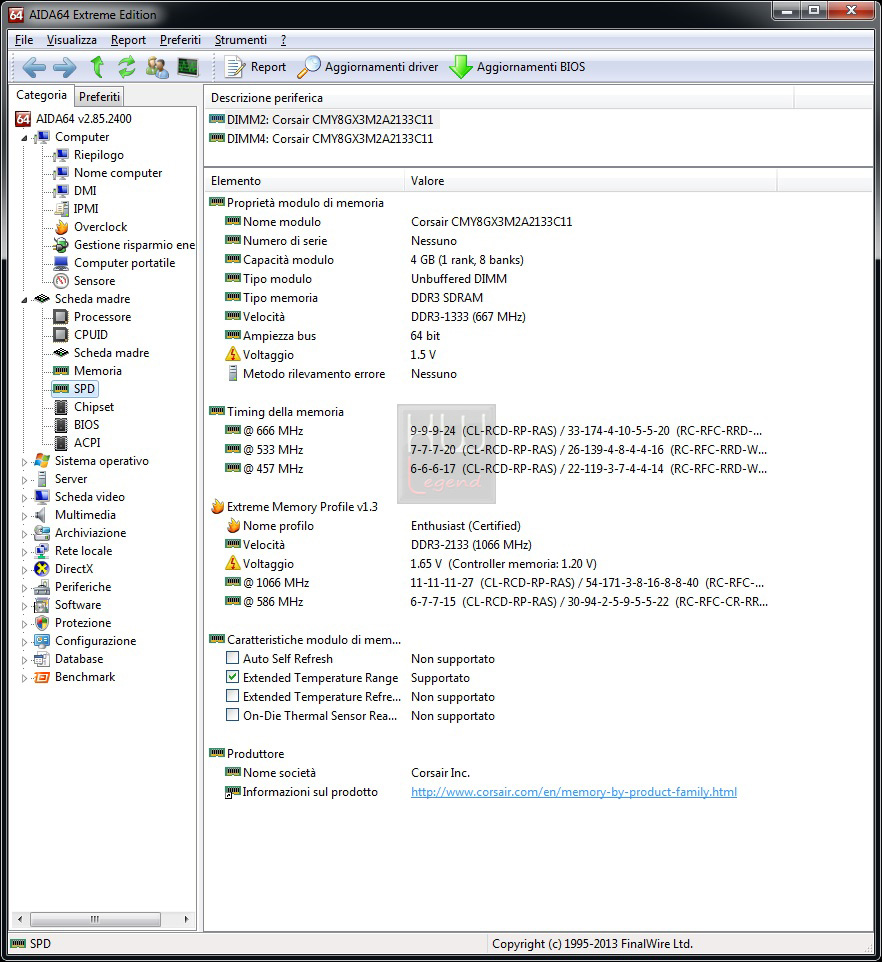Open Aggiornamenti driver from toolbar
This screenshot has height=962, width=882.
click(x=368, y=67)
